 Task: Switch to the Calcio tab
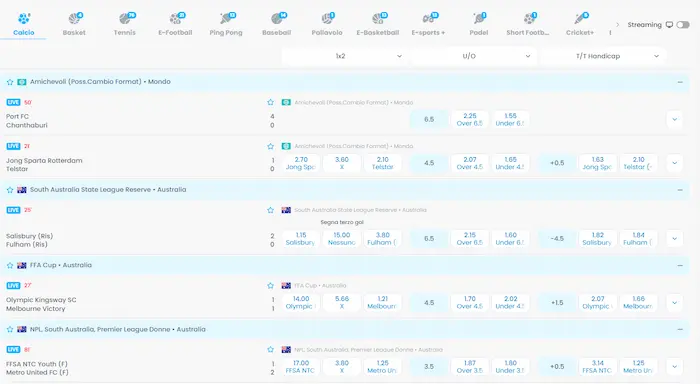pos(24,25)
